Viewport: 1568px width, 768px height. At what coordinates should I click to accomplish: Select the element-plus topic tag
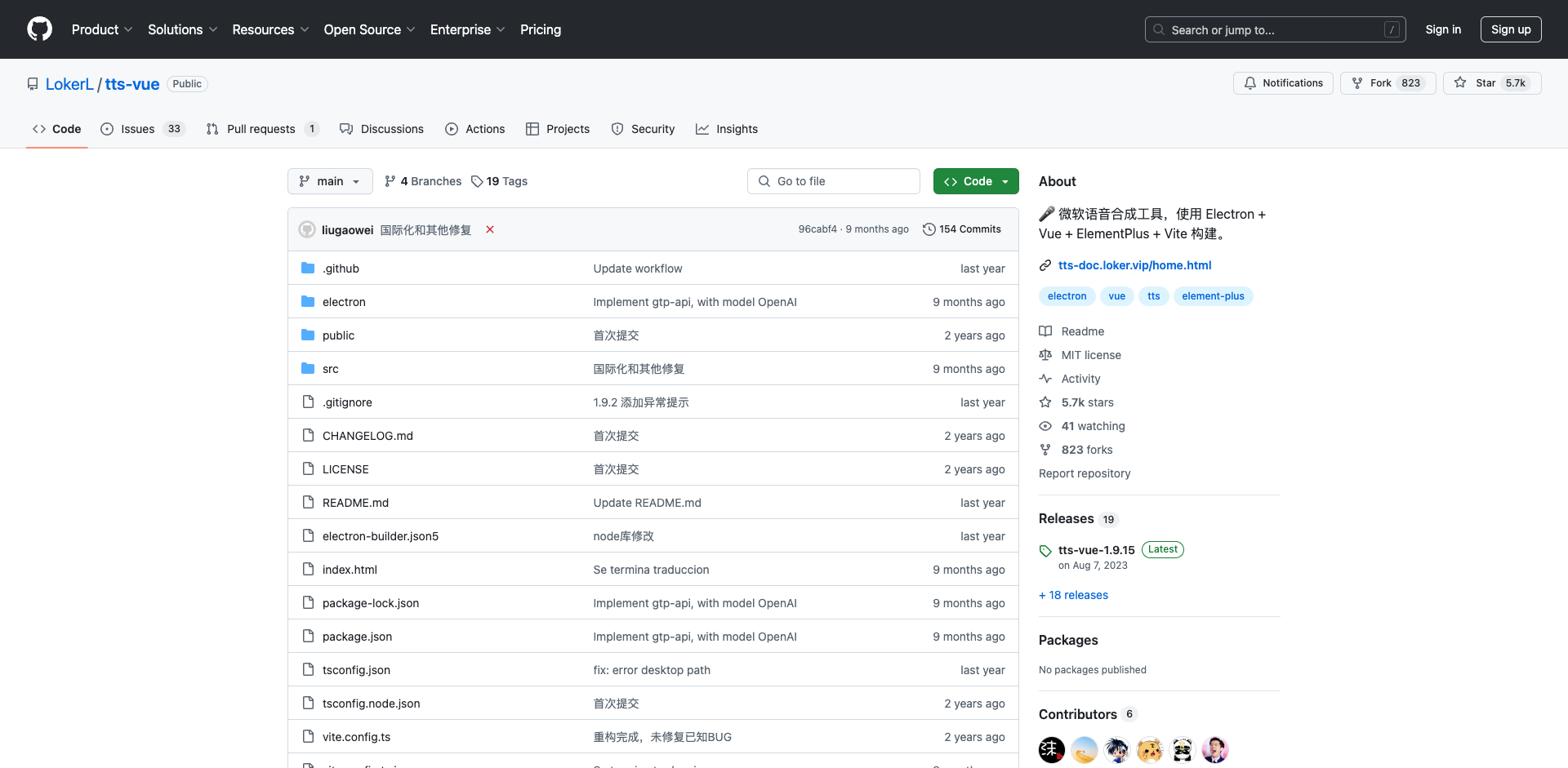click(1213, 296)
